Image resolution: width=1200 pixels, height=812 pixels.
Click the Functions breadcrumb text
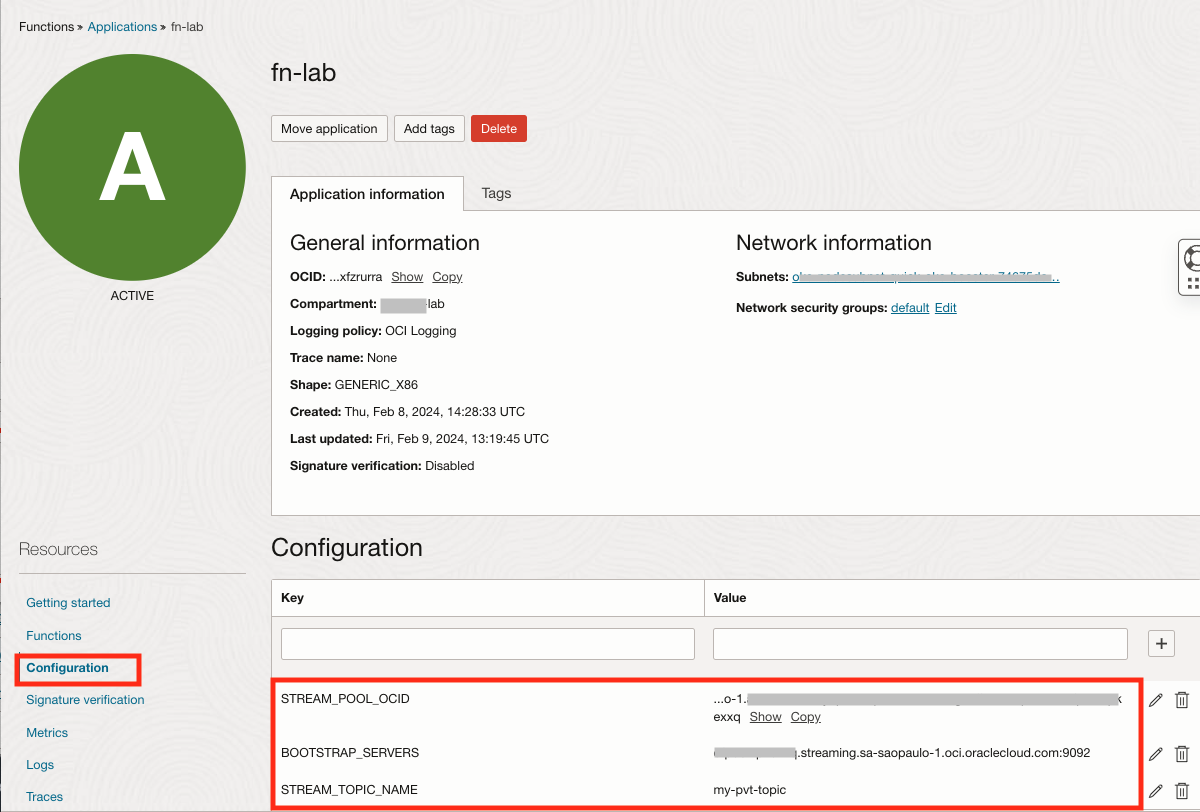click(47, 27)
